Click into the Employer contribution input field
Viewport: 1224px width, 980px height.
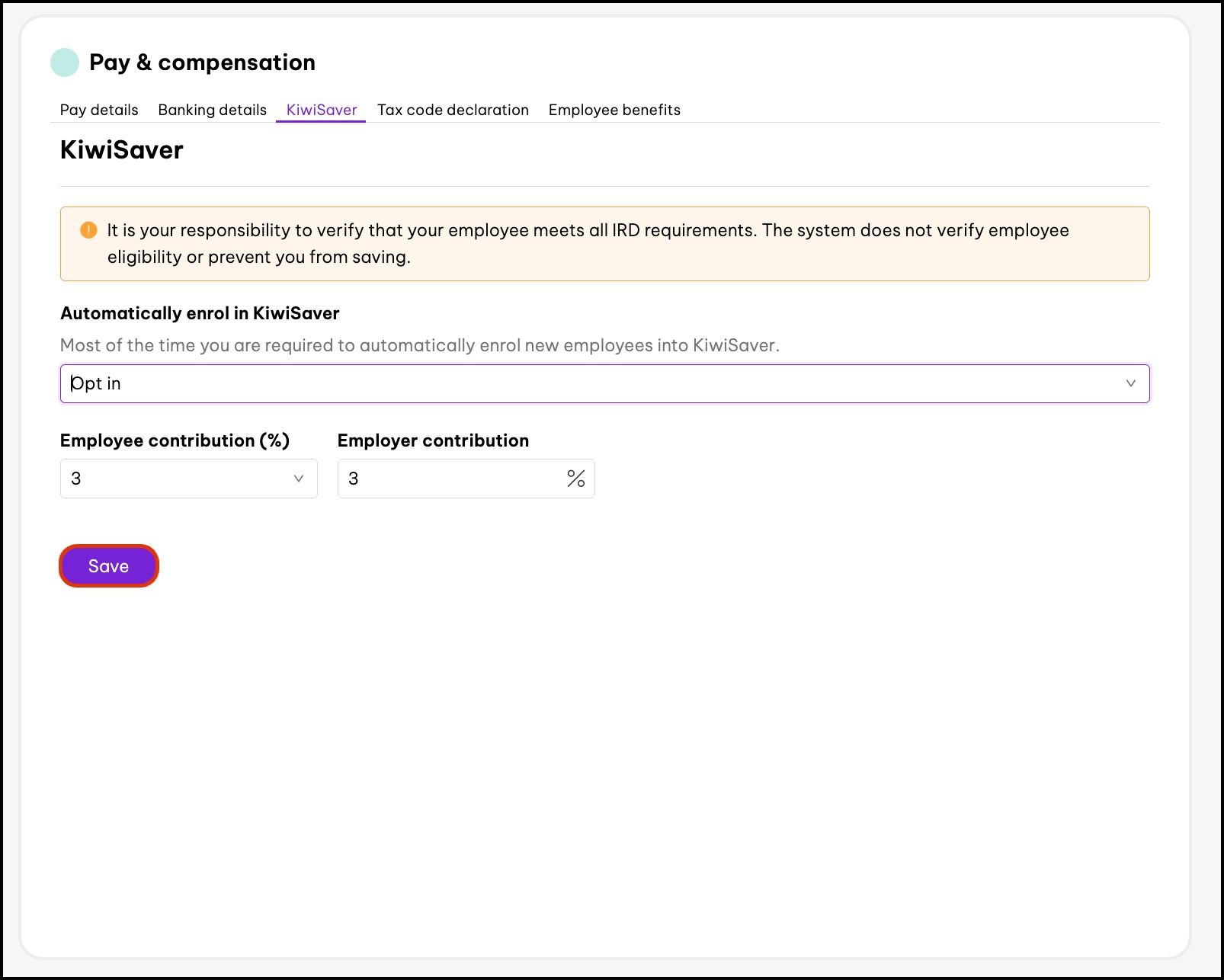450,479
